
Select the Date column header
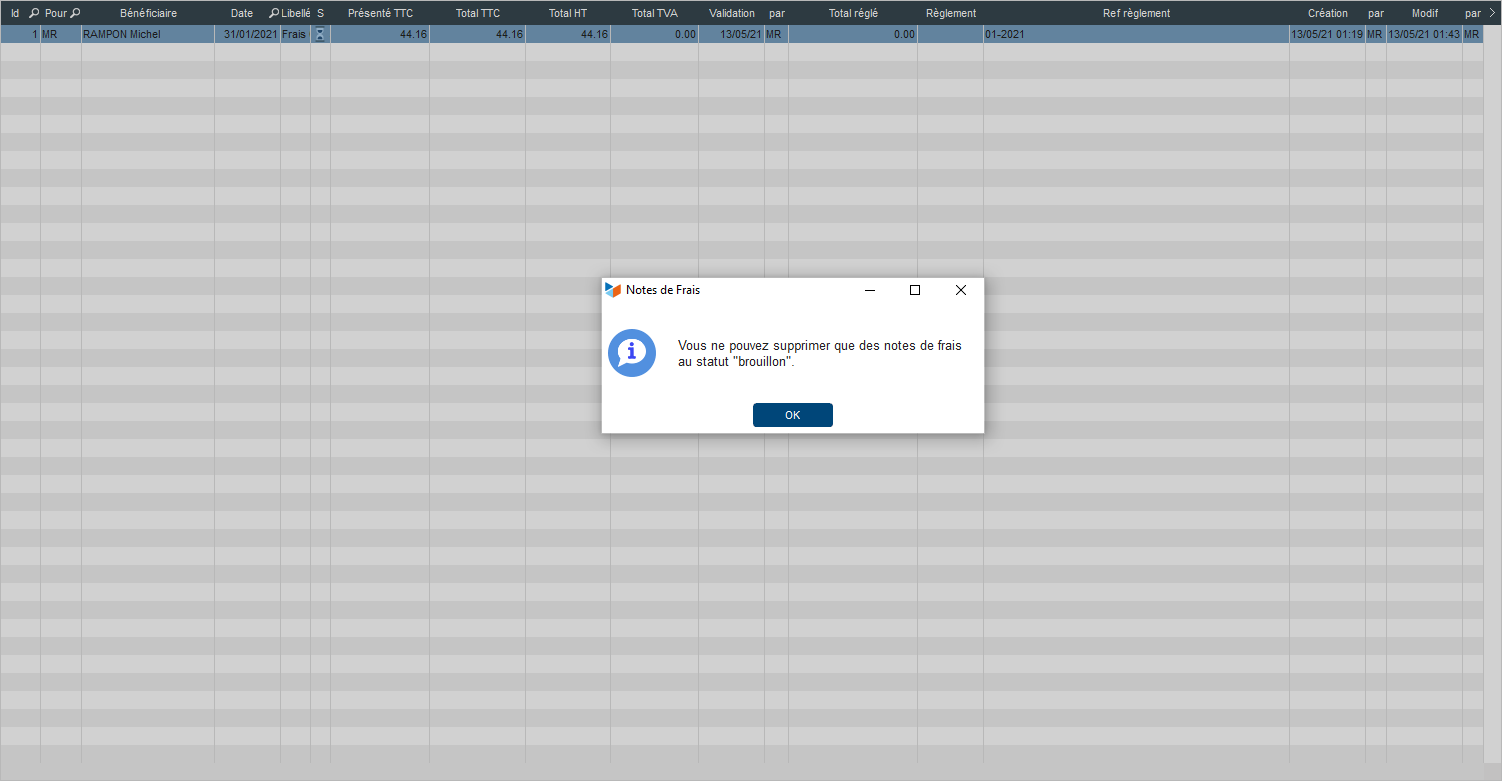(242, 13)
